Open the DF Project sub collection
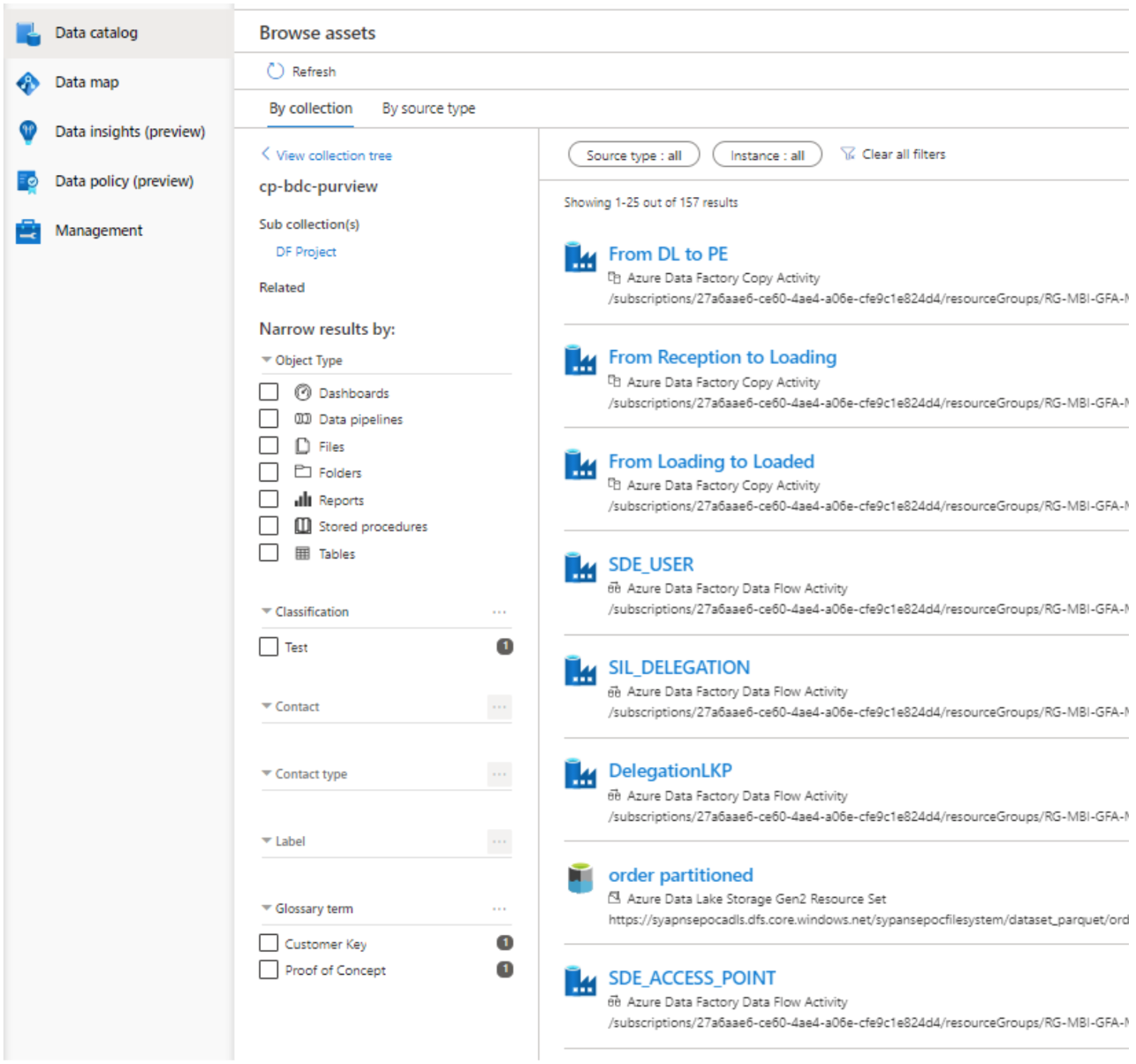This screenshot has width=1136, height=1064. coord(306,252)
